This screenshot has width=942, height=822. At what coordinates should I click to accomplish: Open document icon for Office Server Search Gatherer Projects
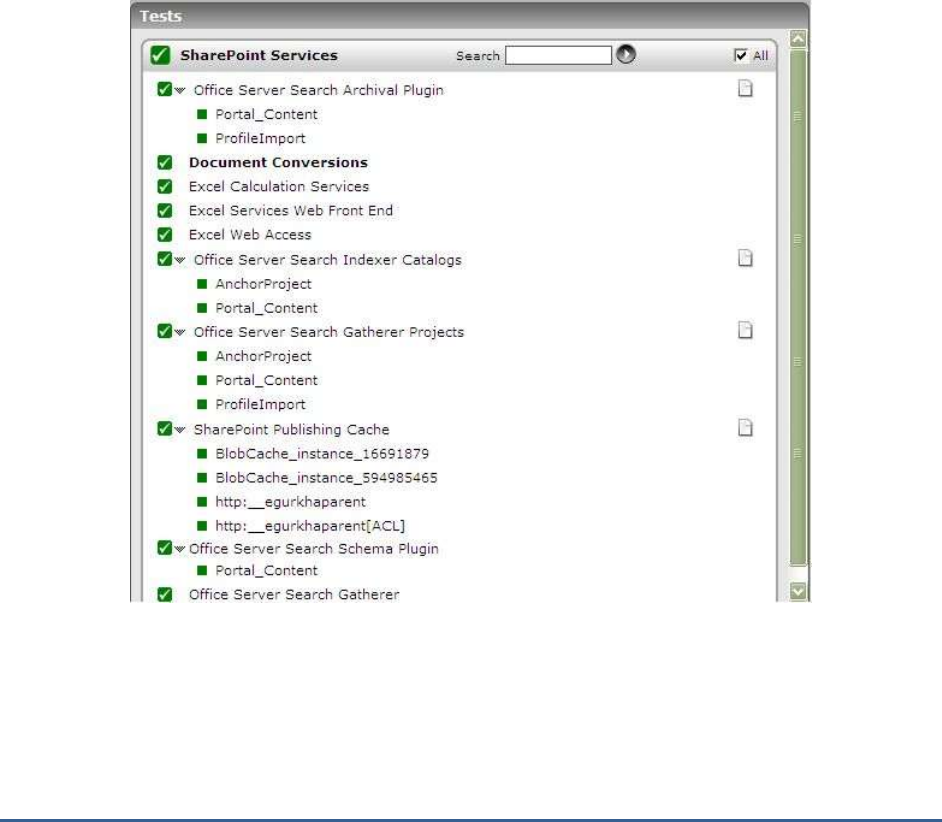coord(745,330)
